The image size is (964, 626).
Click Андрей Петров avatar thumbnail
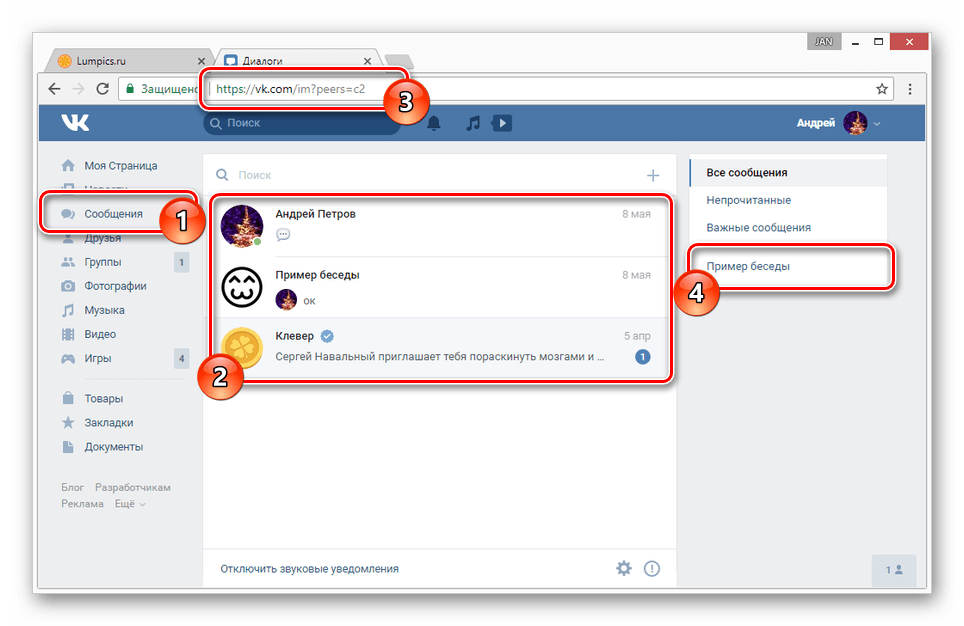pyautogui.click(x=242, y=226)
